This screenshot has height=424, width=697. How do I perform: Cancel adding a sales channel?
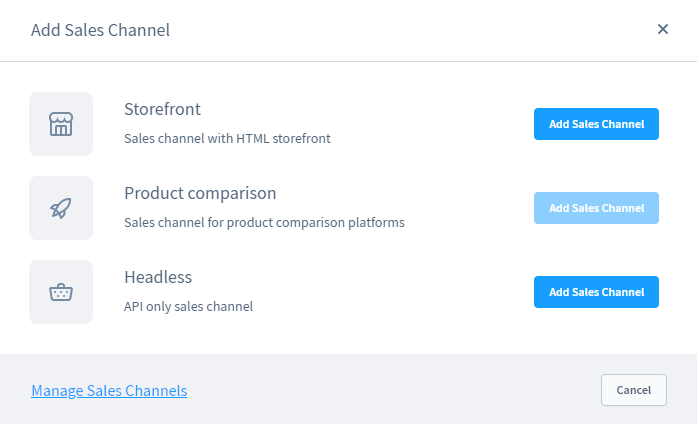click(633, 390)
